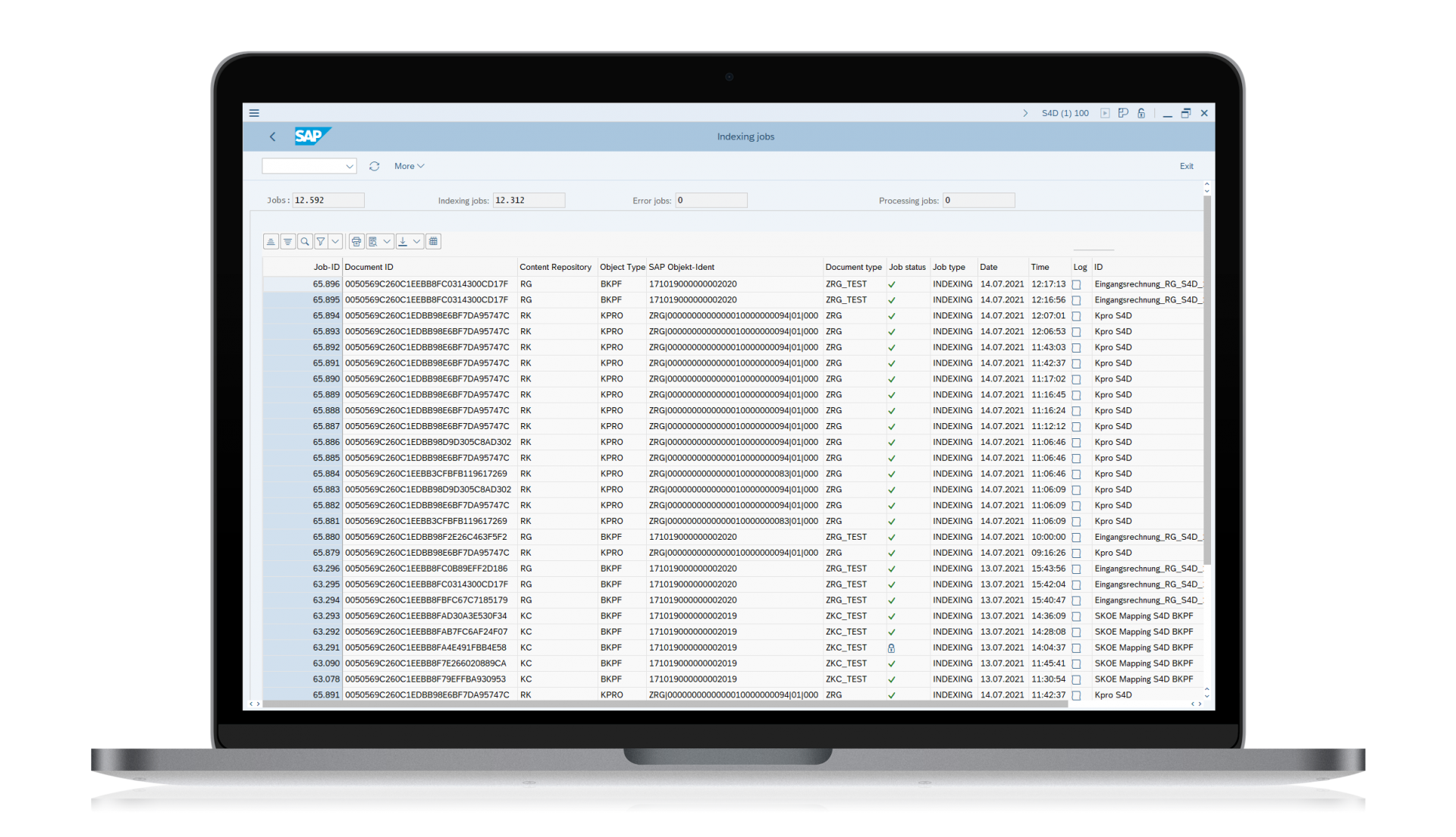
Task: Open the export options dropdown arrow
Action: (416, 241)
